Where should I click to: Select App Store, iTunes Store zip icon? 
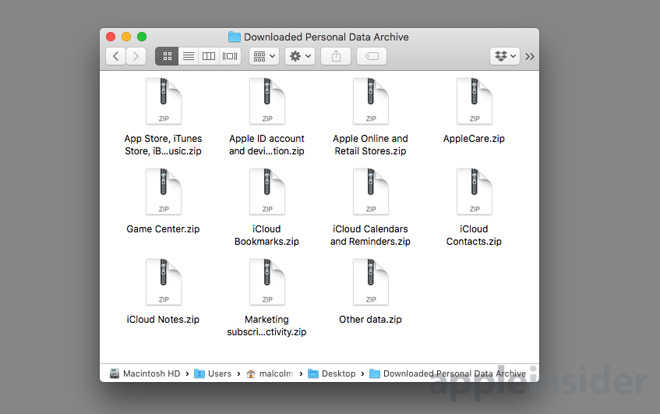click(163, 101)
